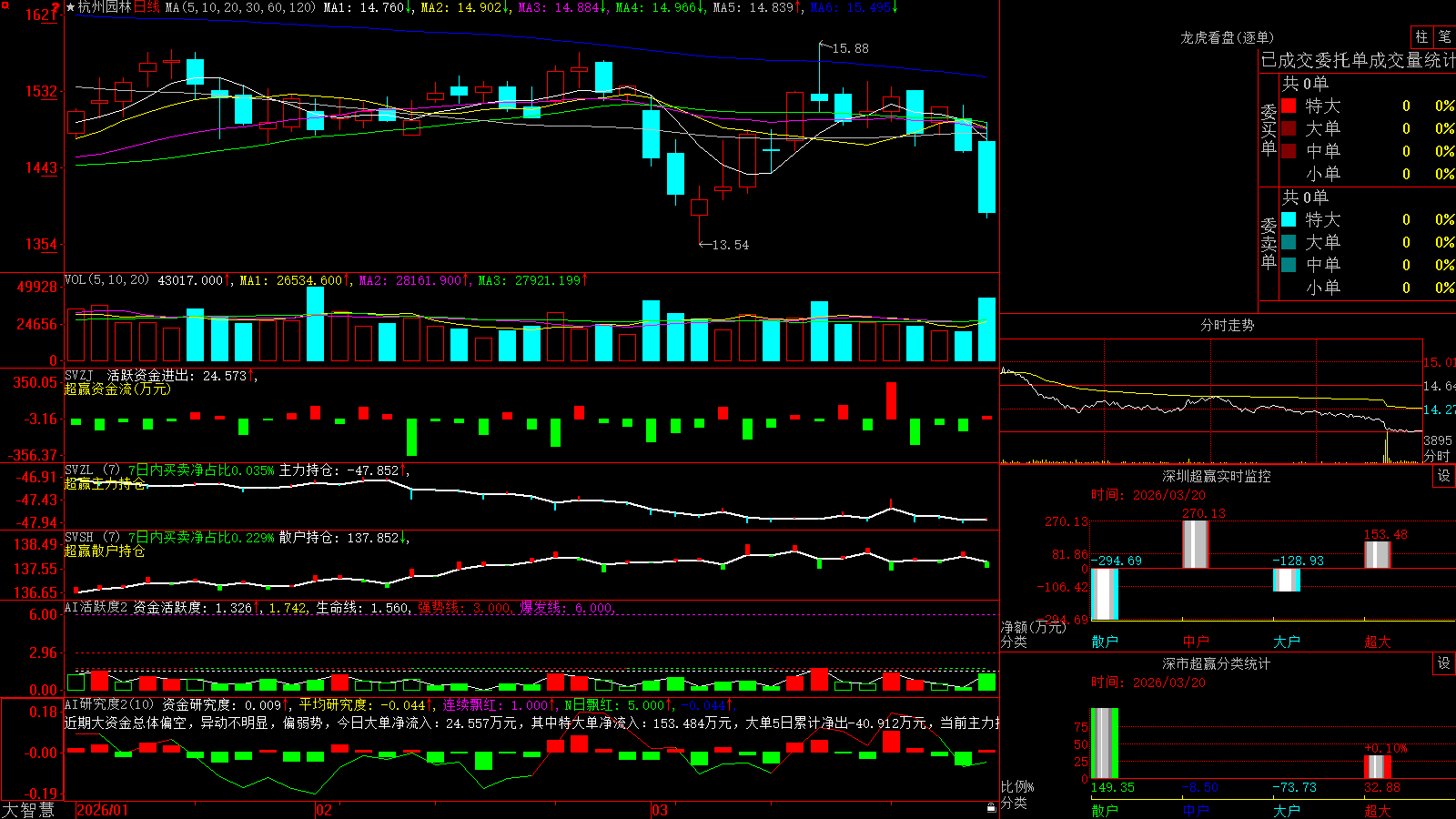Click the 杭州园林 stock name
1456x819 pixels.
105,7
